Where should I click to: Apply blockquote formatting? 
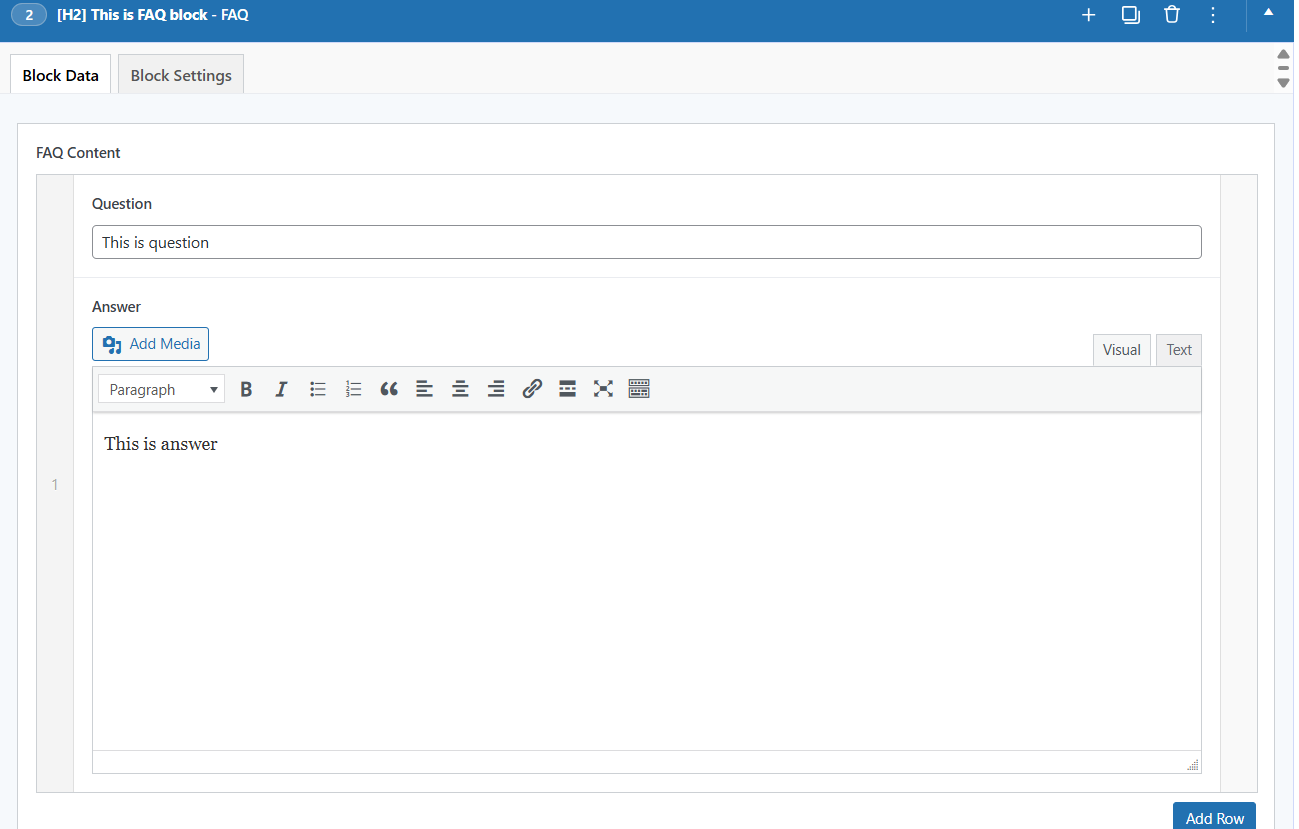point(389,389)
